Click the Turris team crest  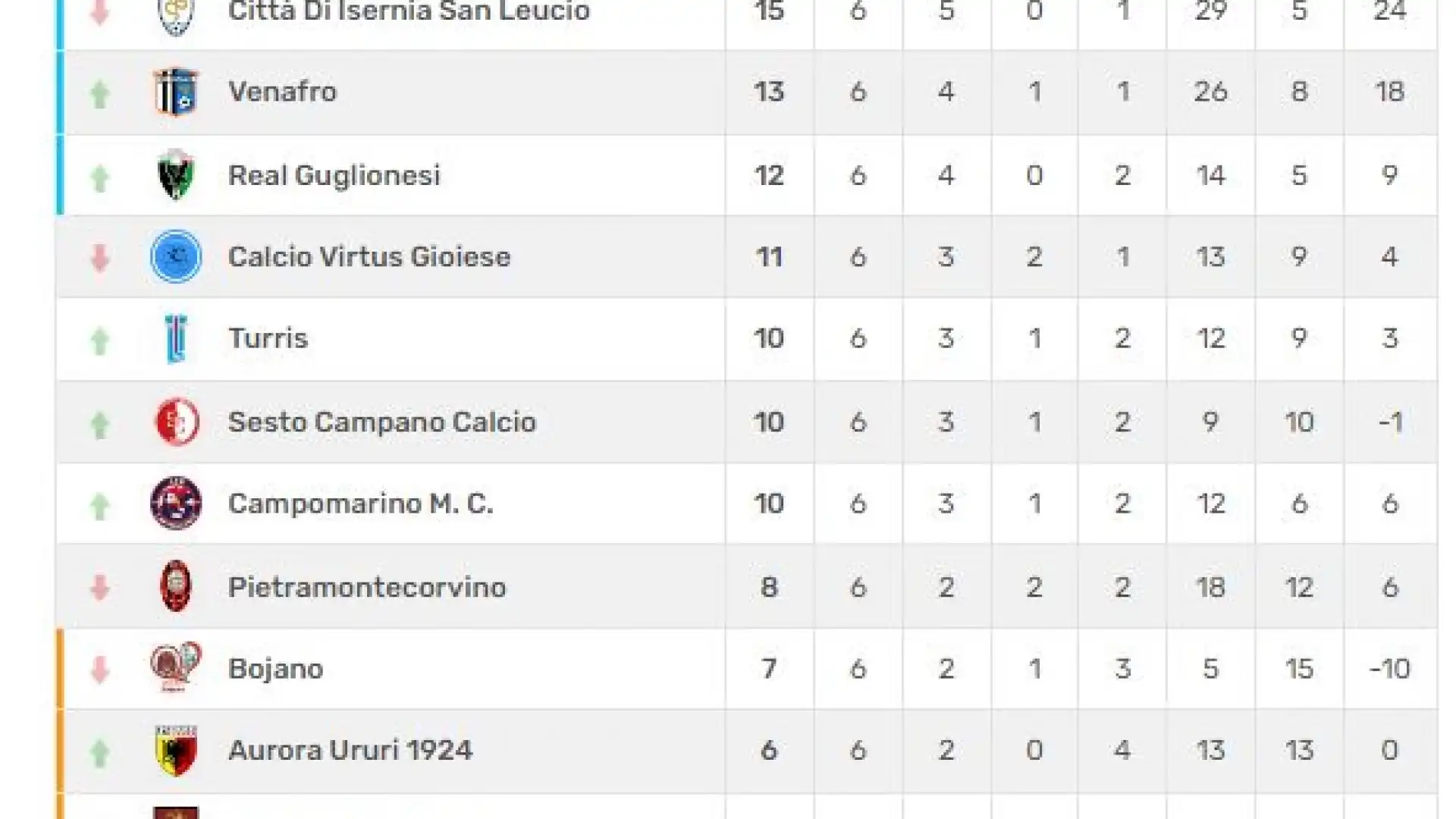click(176, 338)
